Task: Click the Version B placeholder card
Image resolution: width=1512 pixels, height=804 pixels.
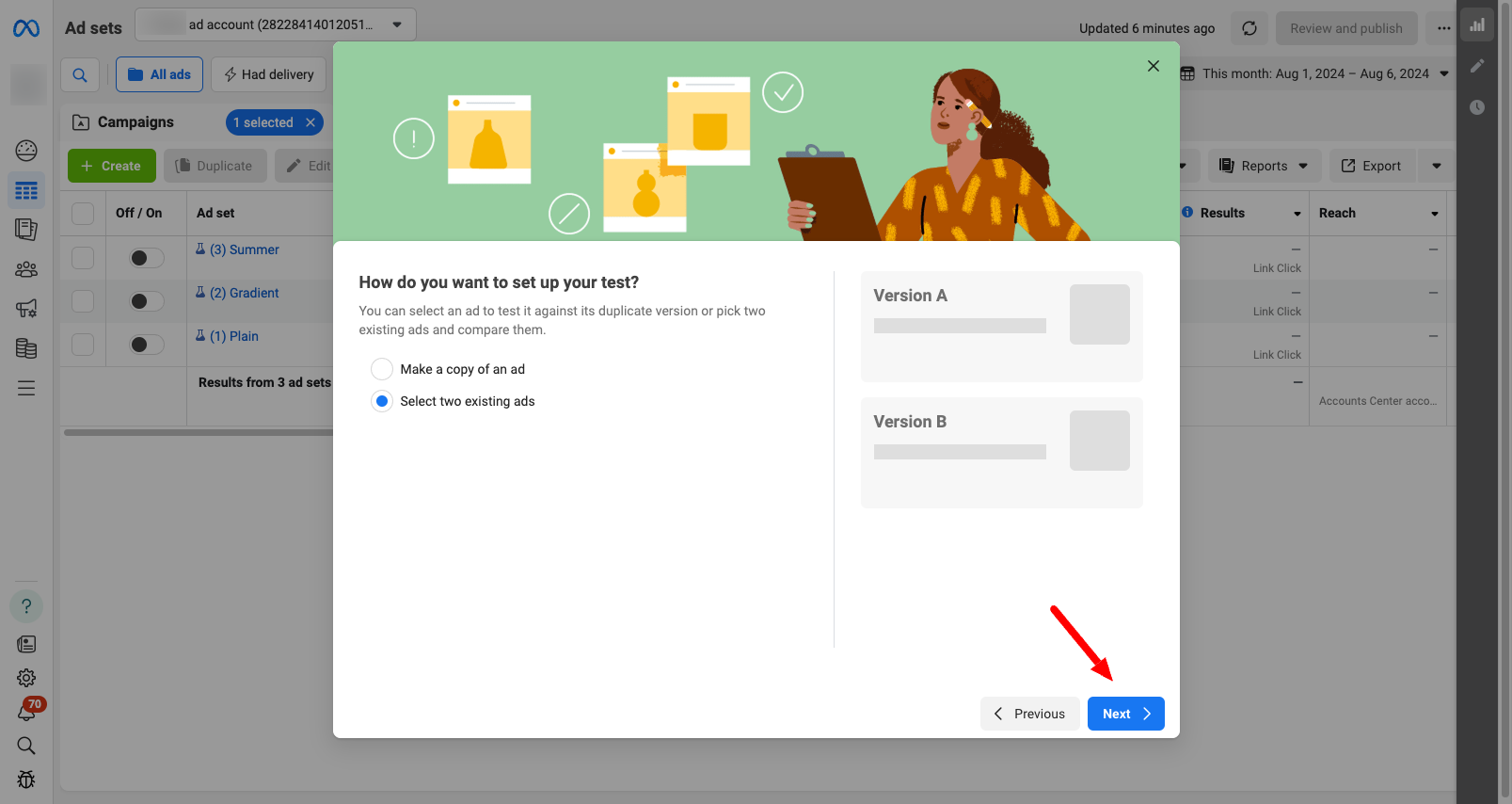Action: tap(1002, 453)
